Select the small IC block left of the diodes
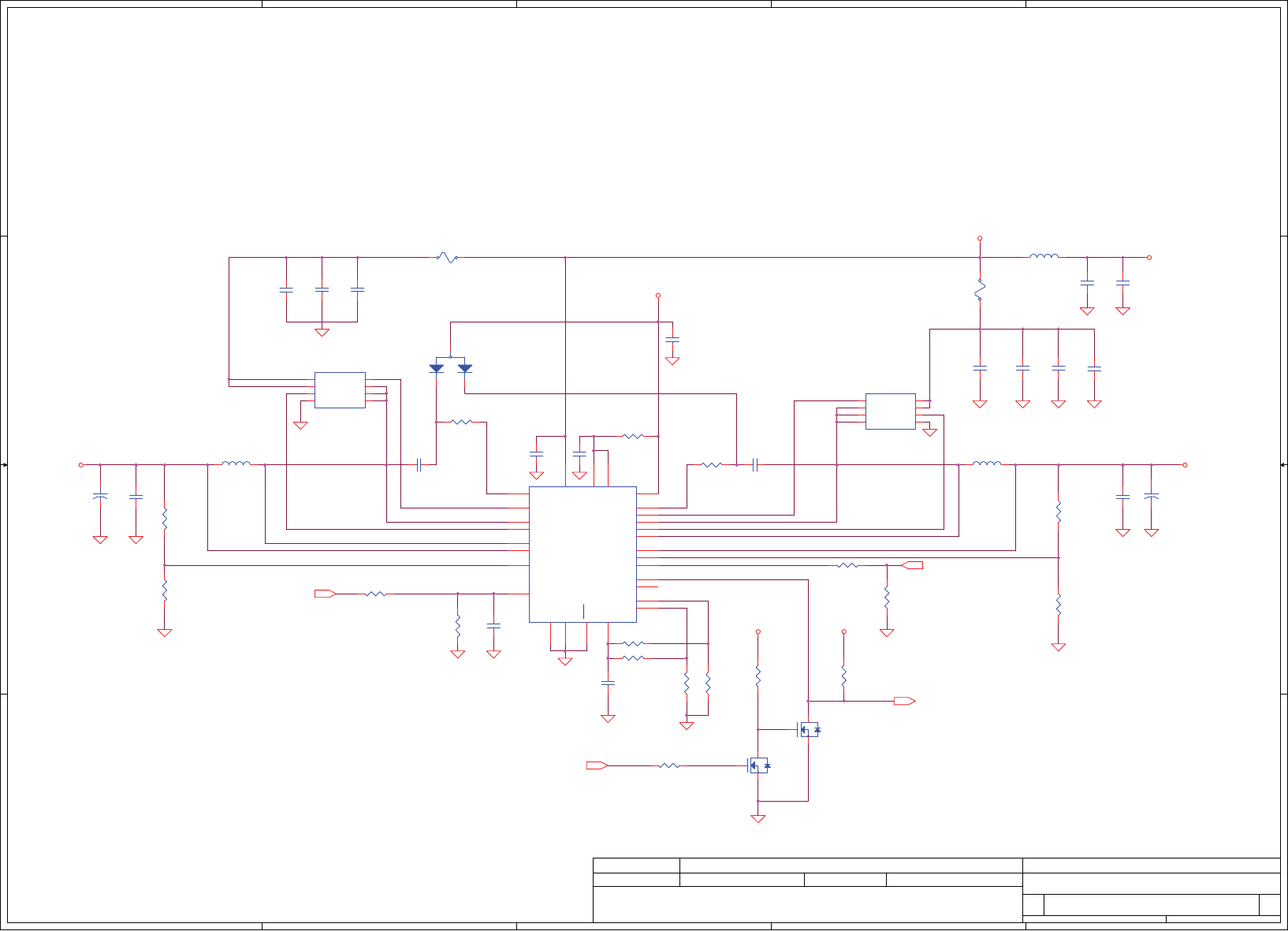This screenshot has width=1288, height=931. (340, 390)
